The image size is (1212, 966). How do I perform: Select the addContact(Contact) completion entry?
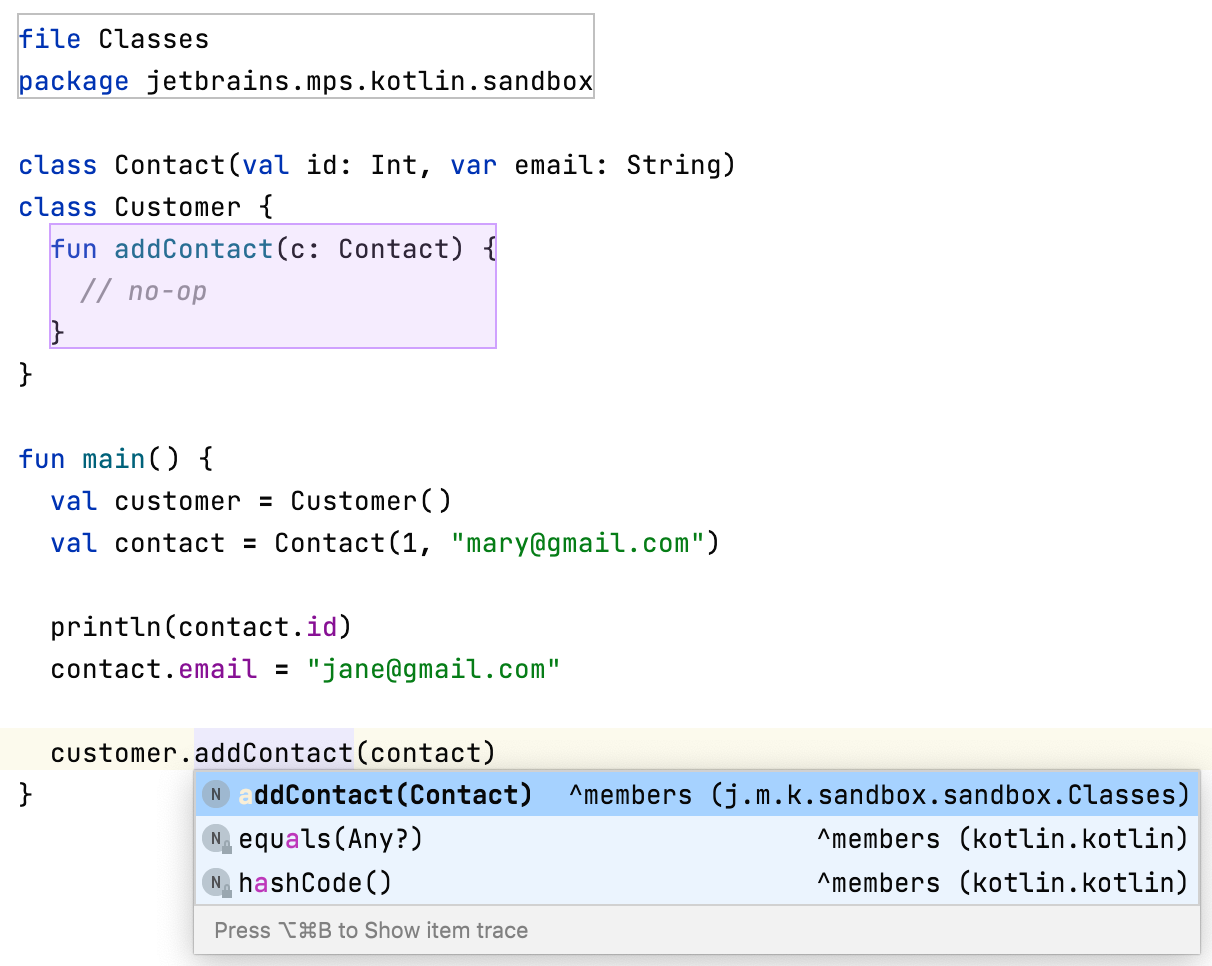point(696,795)
